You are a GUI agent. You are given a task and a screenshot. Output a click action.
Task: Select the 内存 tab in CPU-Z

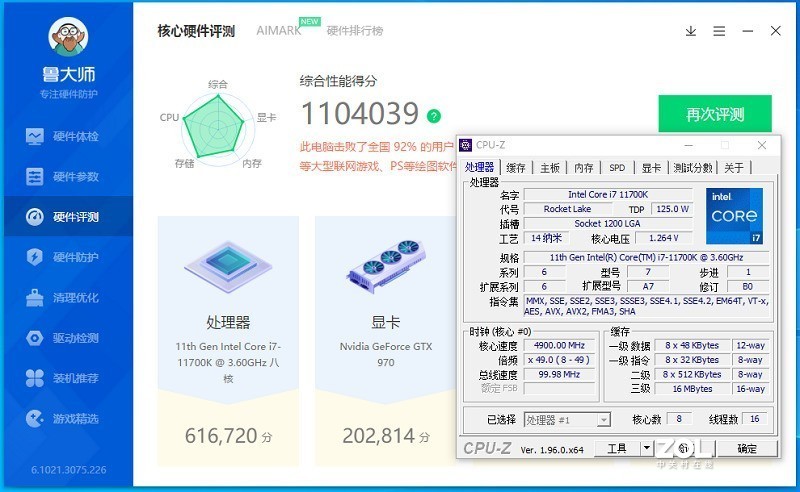[x=583, y=167]
